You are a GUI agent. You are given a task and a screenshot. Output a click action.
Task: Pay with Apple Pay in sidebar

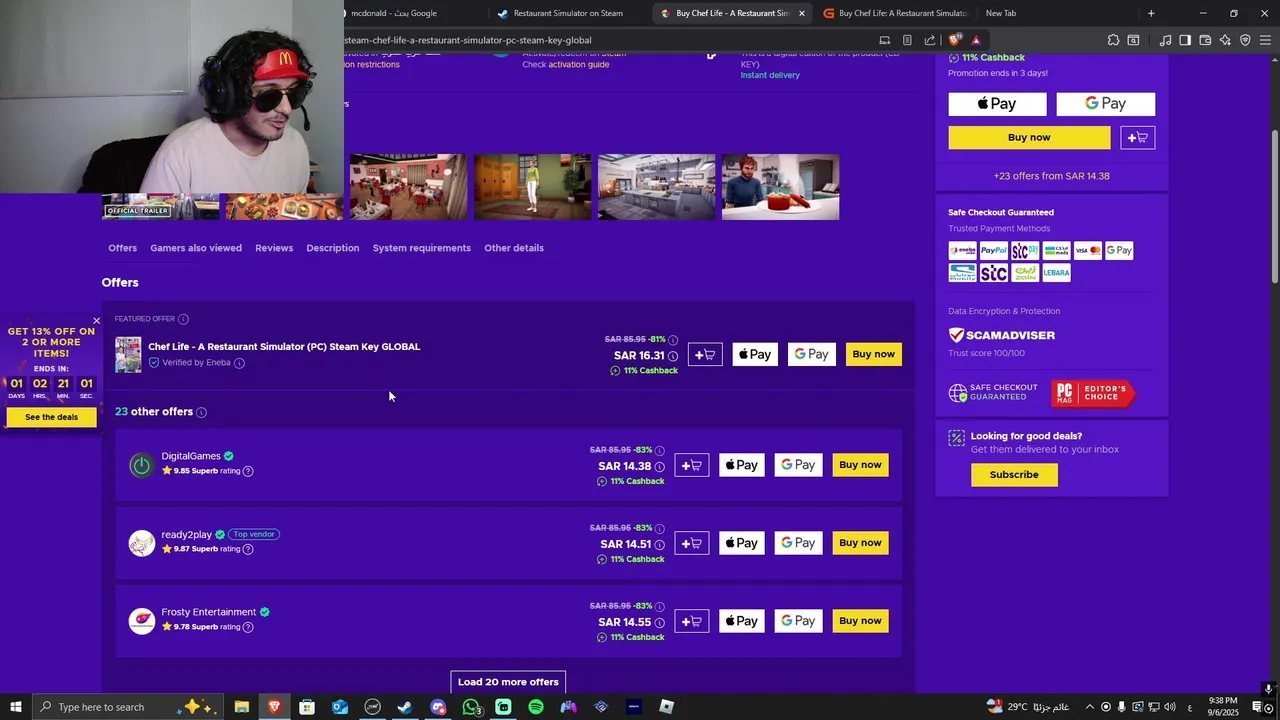coord(997,104)
